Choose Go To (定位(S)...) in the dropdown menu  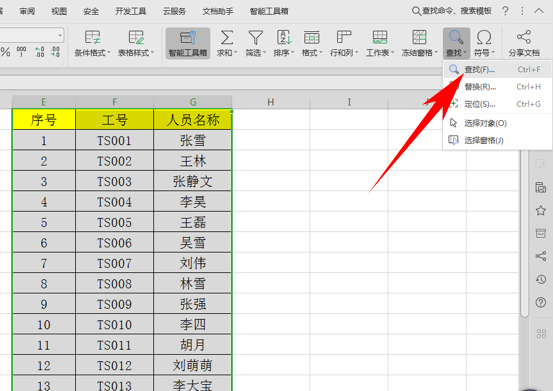(x=497, y=104)
